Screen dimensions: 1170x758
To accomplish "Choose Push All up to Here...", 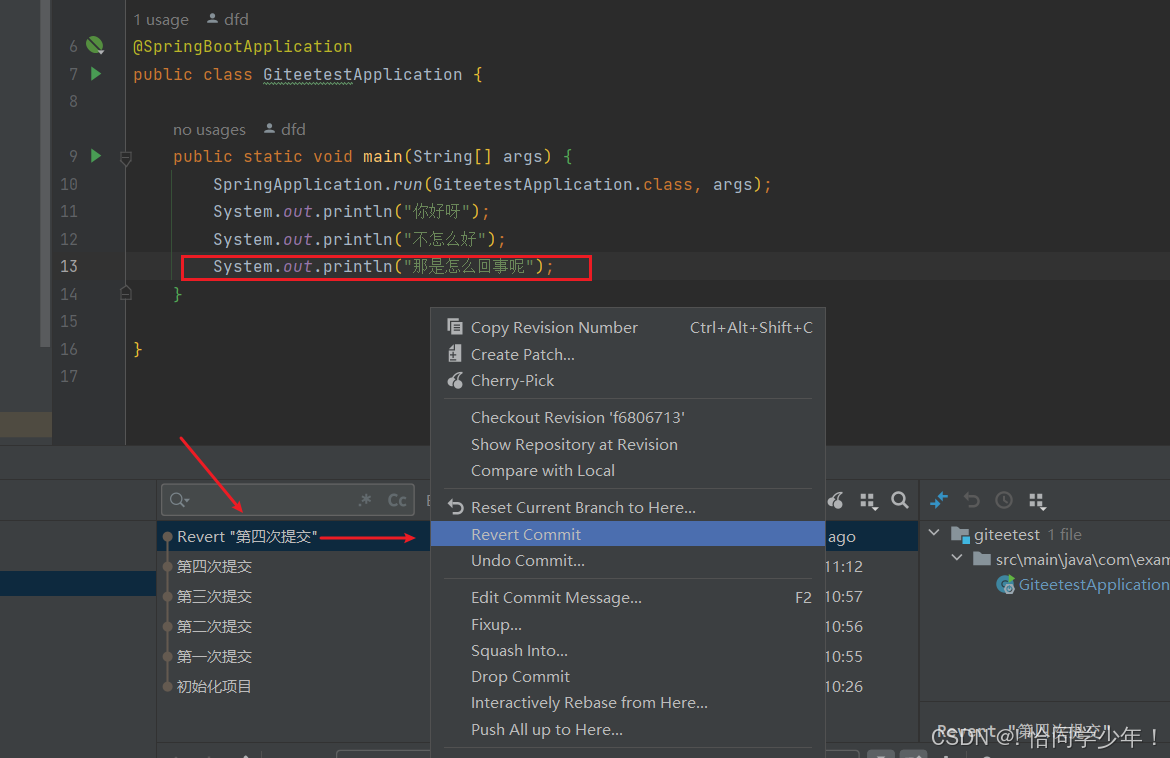I will [628, 730].
